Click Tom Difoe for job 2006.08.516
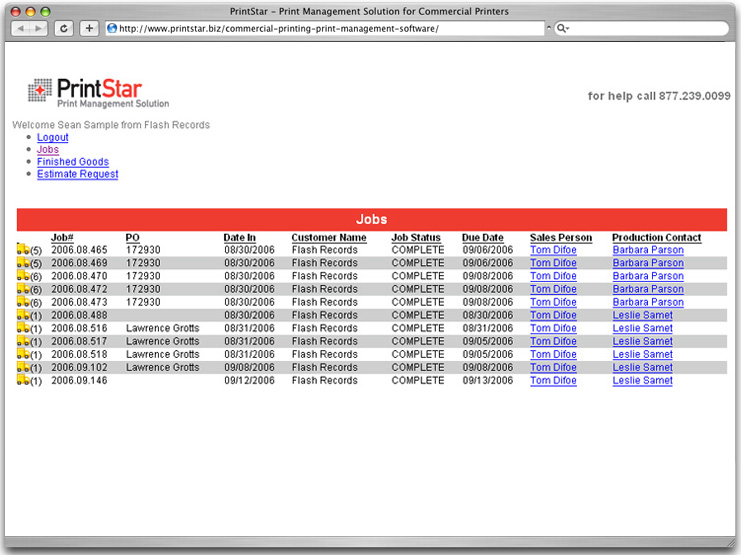The height and width of the screenshot is (555, 741). (x=553, y=328)
